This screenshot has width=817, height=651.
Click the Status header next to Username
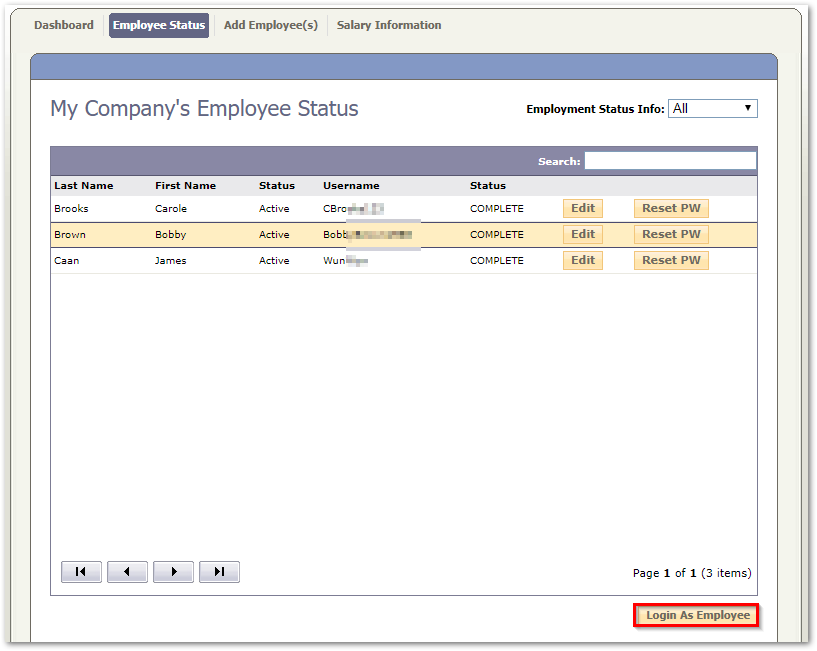(488, 186)
